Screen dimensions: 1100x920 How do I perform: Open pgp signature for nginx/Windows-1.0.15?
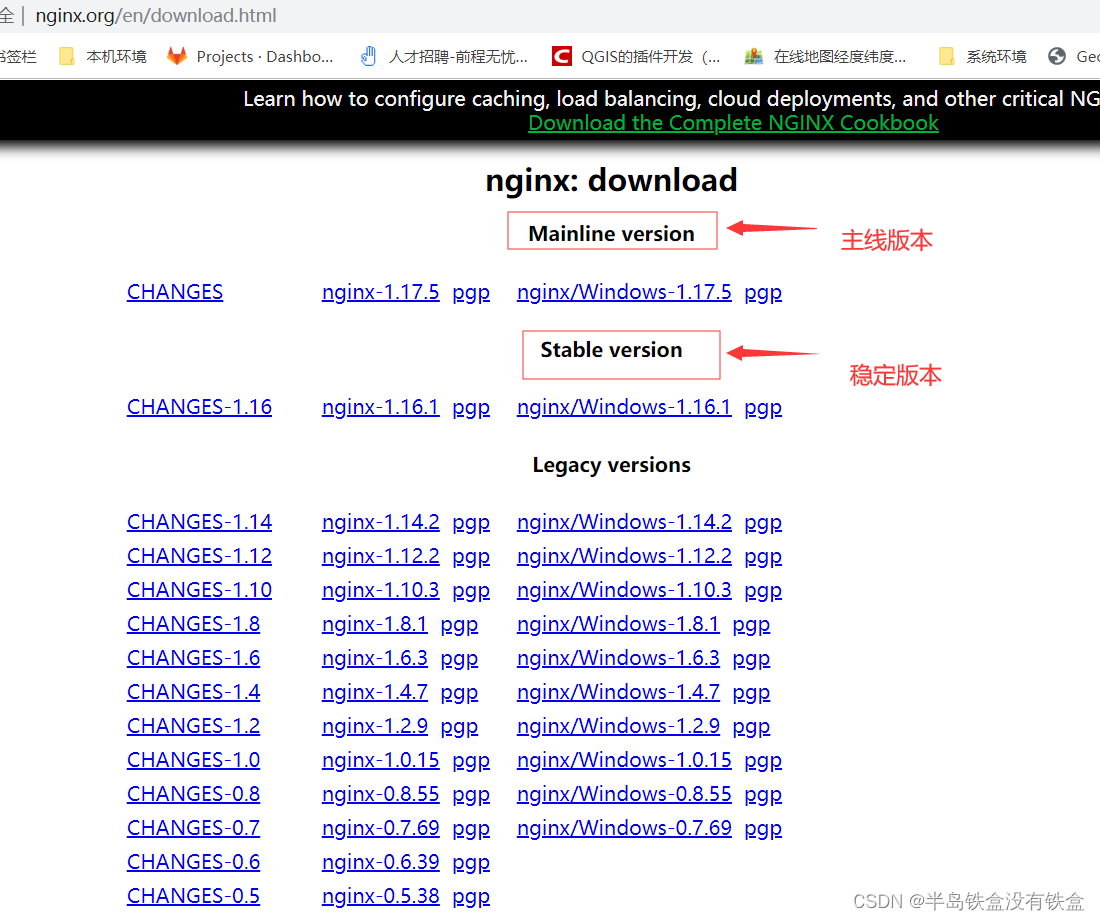(763, 761)
